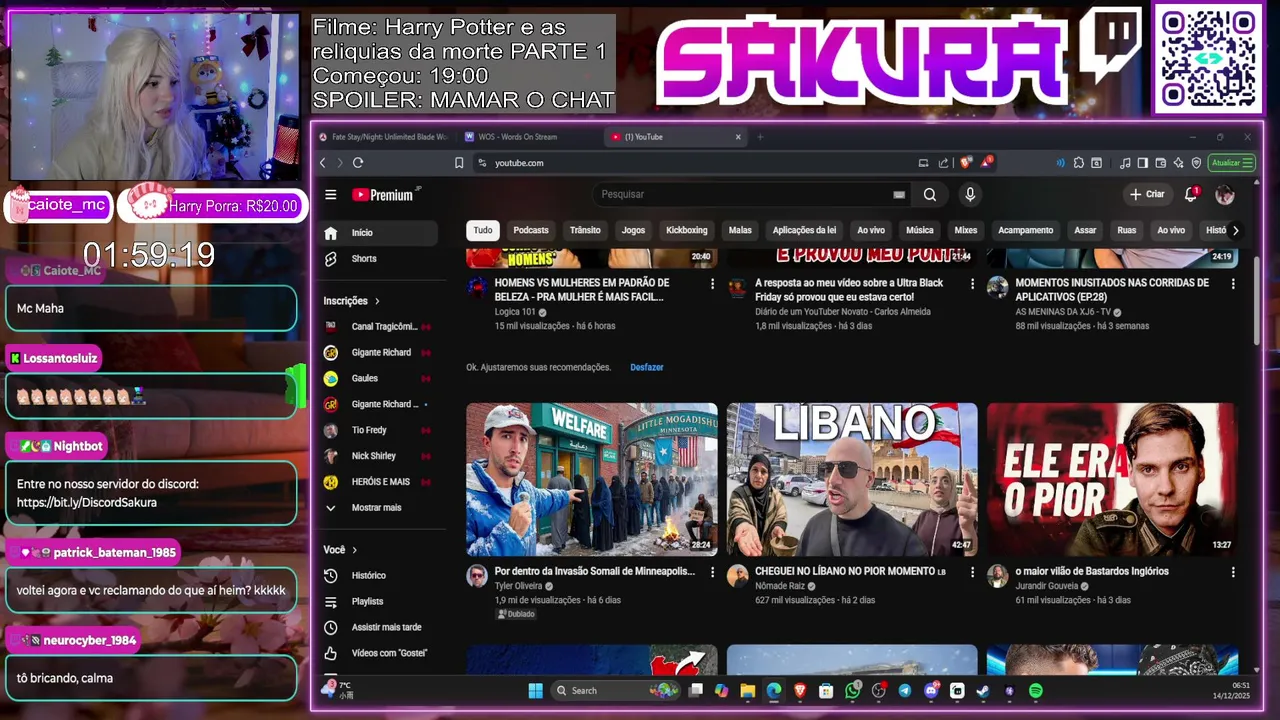The width and height of the screenshot is (1280, 720).
Task: Open Vídeos com "Gostei" in sidebar
Action: [389, 653]
